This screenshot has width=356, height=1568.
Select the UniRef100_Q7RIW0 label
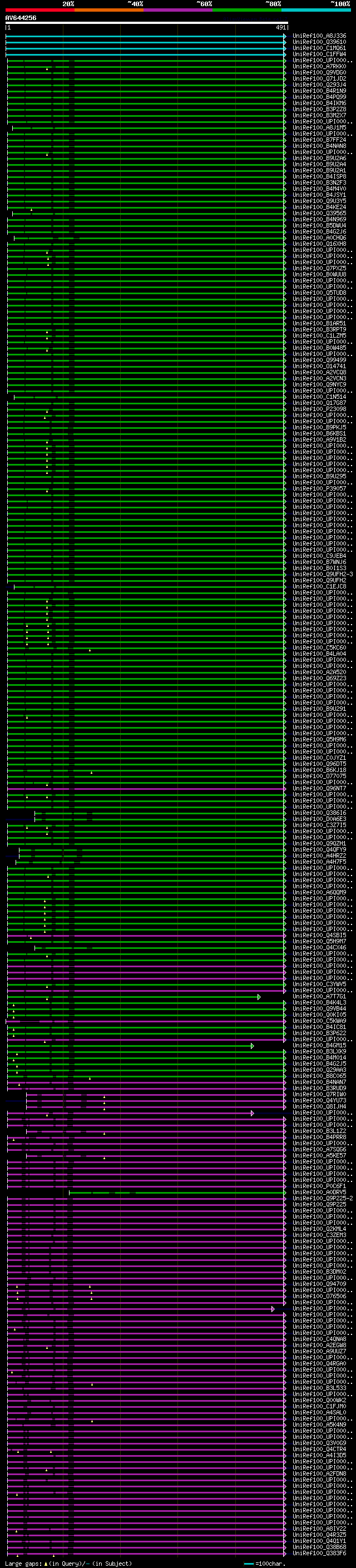(x=319, y=1095)
